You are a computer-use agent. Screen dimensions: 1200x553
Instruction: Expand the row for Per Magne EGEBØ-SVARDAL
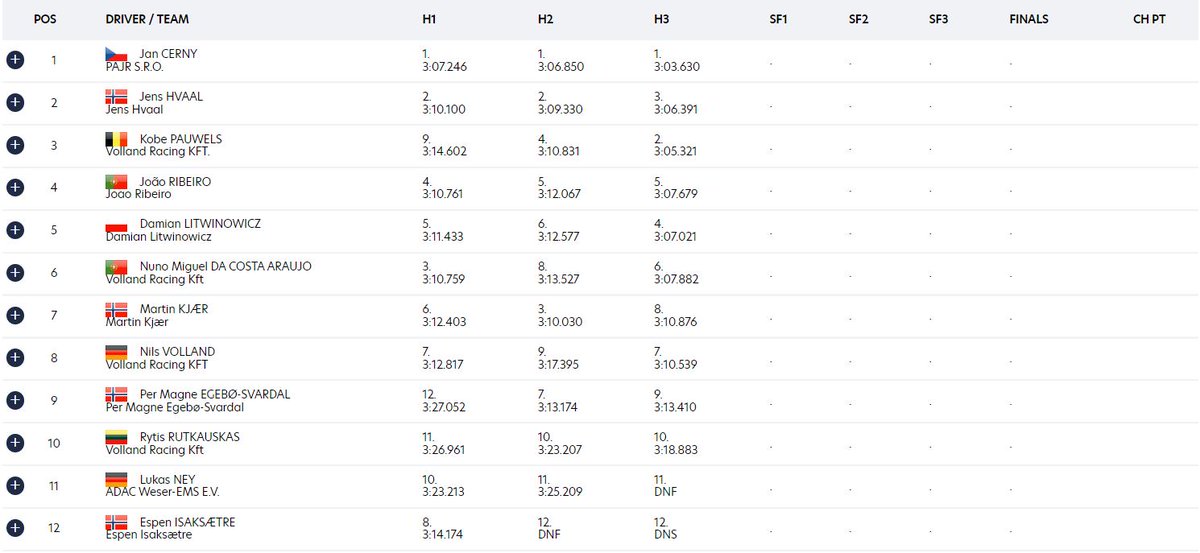[14, 400]
